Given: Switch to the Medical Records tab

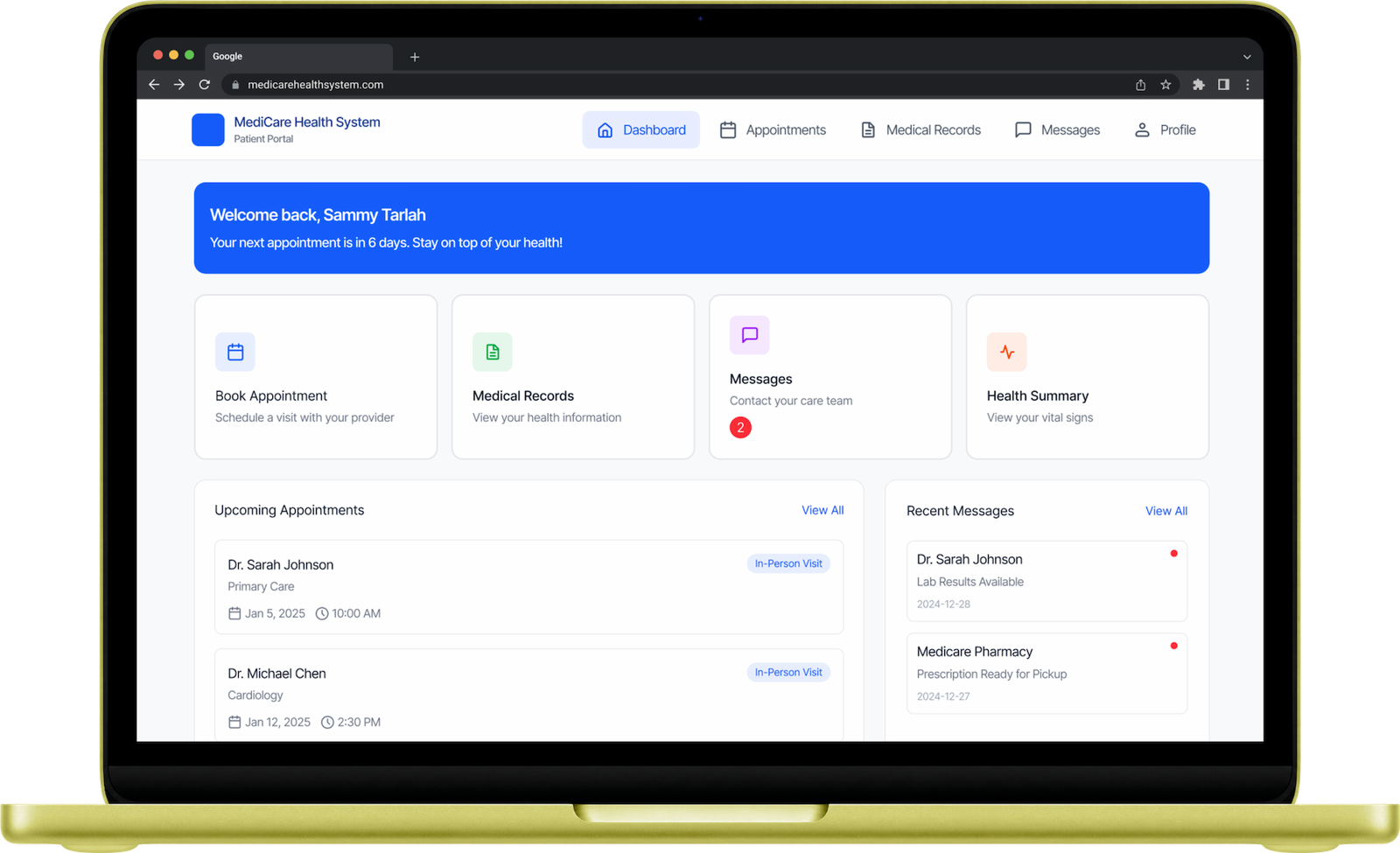Looking at the screenshot, I should tap(920, 129).
